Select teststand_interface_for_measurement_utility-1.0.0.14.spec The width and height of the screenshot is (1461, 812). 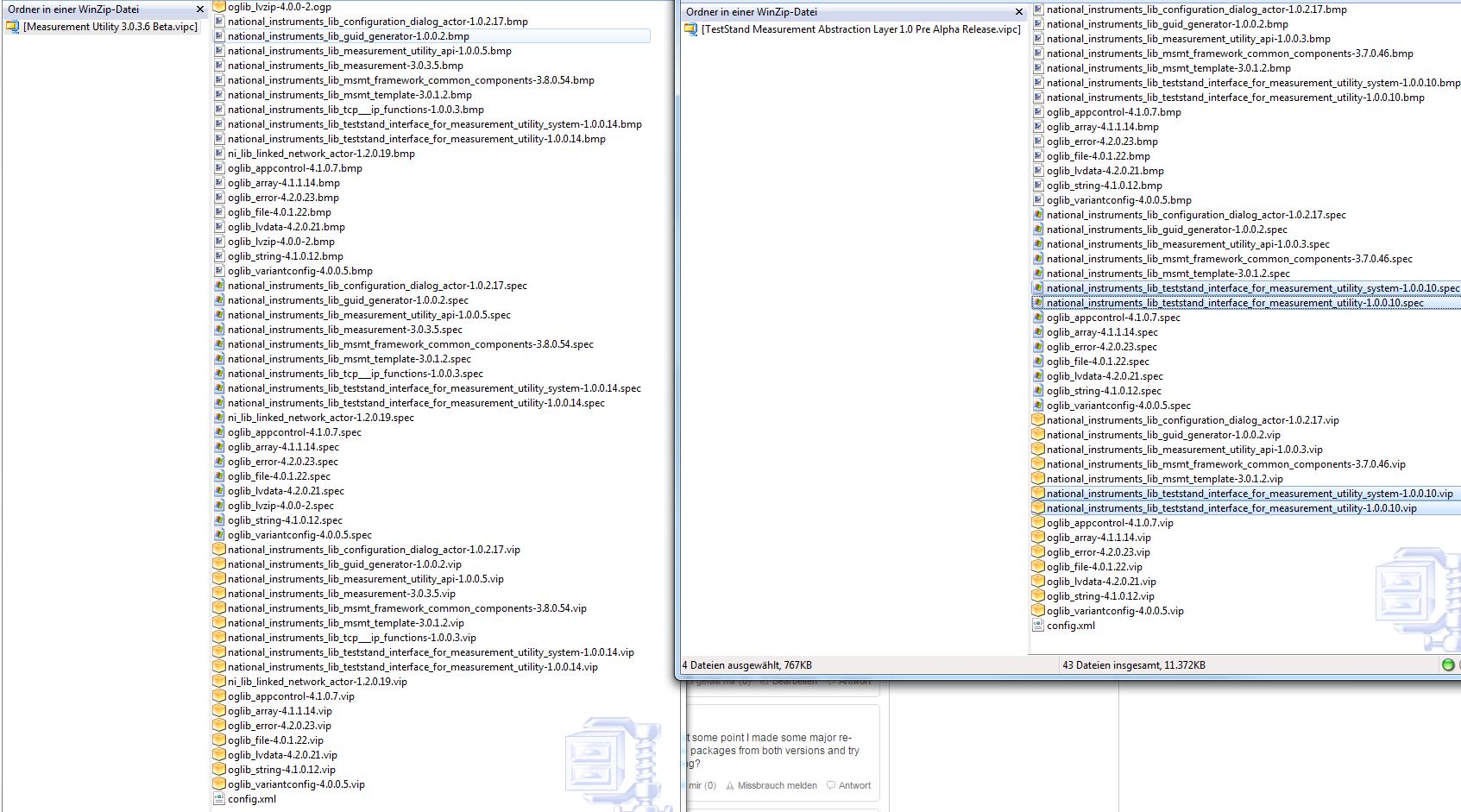416,403
